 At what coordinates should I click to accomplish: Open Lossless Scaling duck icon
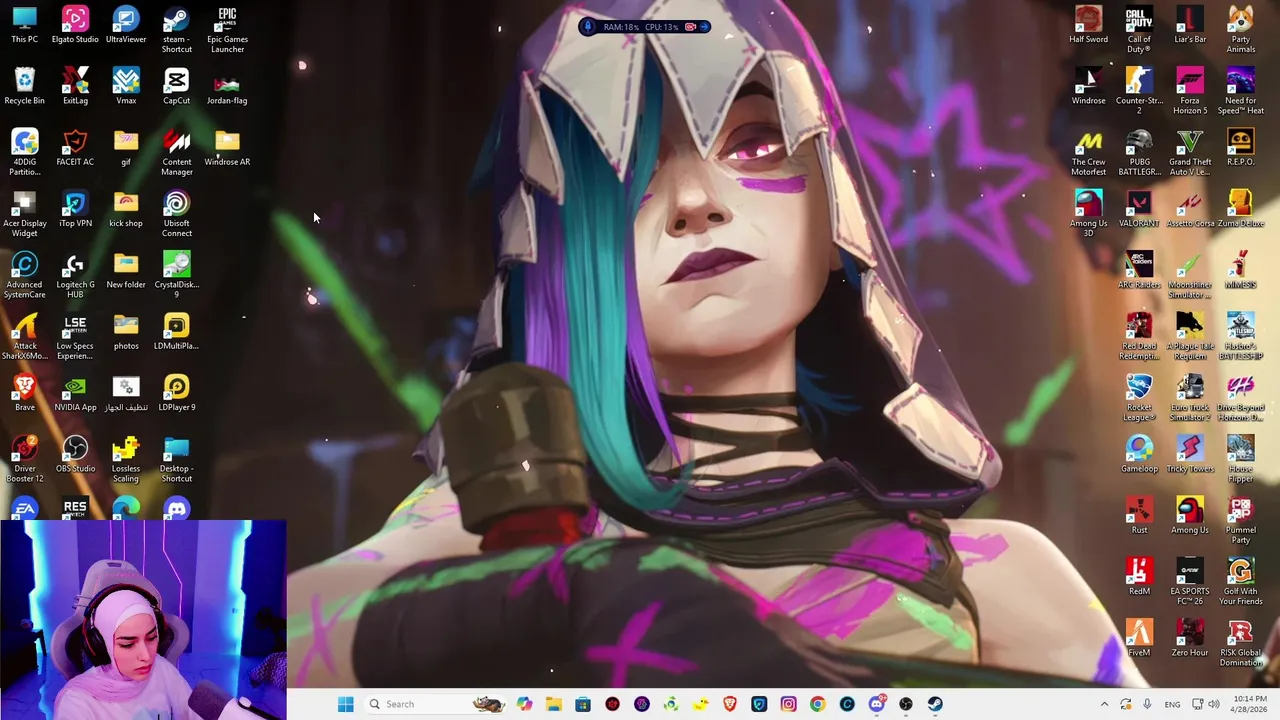[x=126, y=459]
